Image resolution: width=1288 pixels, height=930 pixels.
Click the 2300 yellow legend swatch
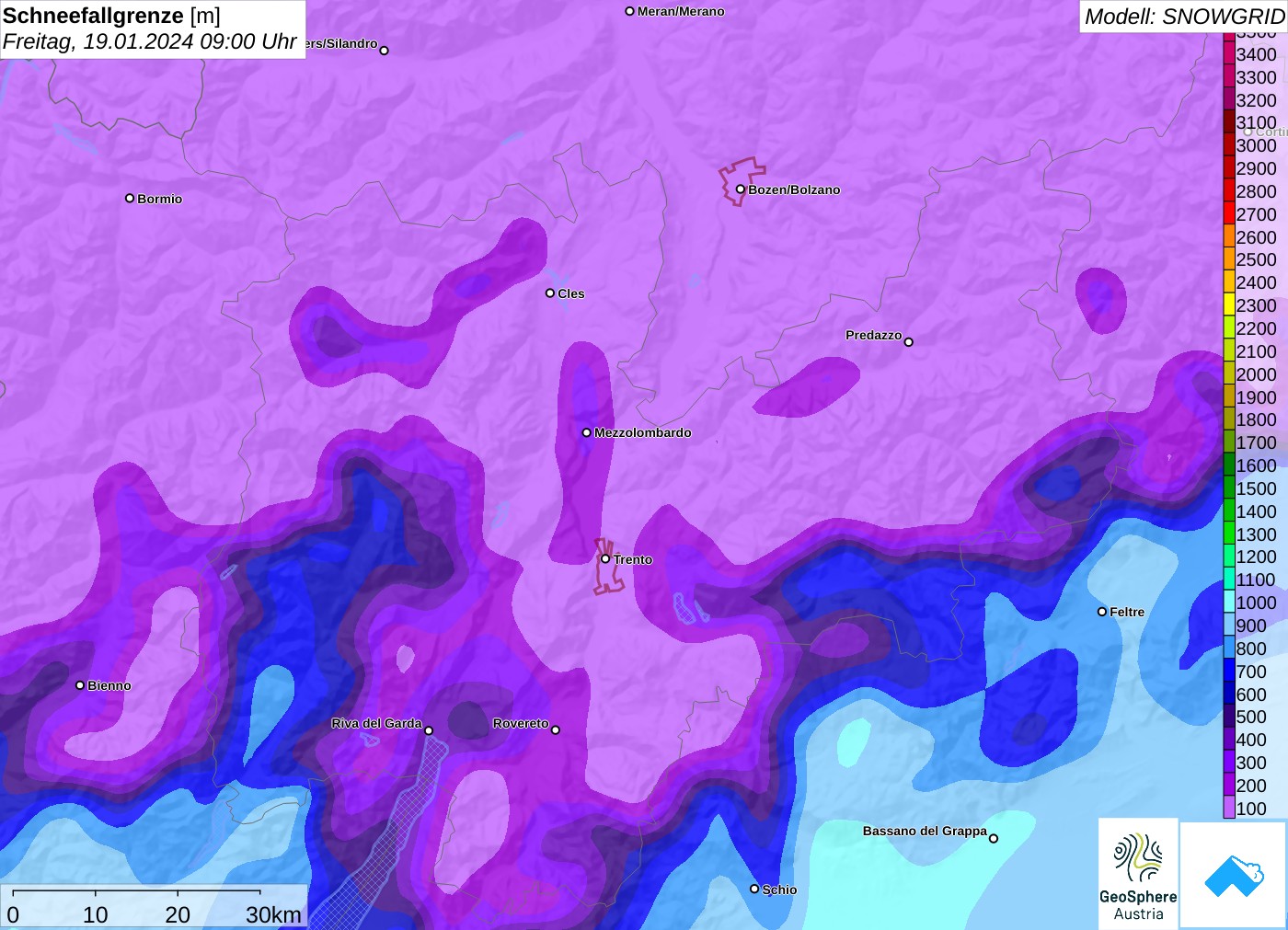coord(1229,304)
